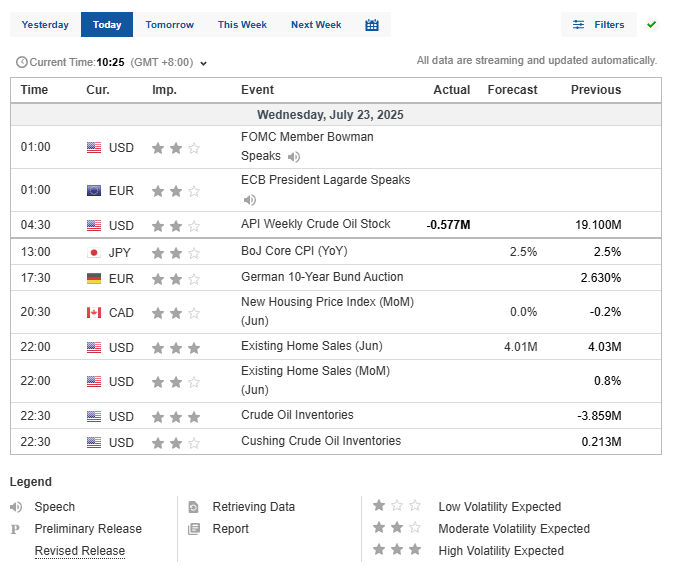The image size is (674, 575).
Task: Open the Existing Home Sales (MoM) event
Action: [316, 380]
